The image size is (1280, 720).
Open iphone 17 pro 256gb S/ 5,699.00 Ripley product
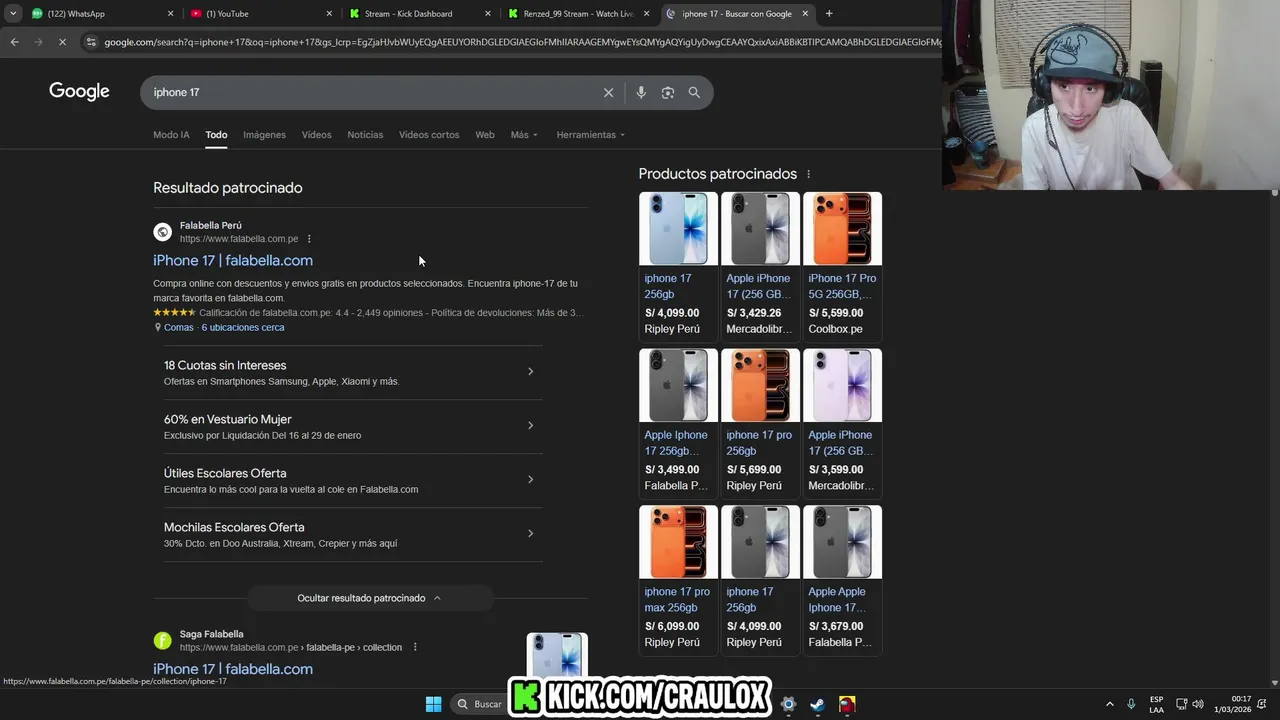click(x=760, y=422)
